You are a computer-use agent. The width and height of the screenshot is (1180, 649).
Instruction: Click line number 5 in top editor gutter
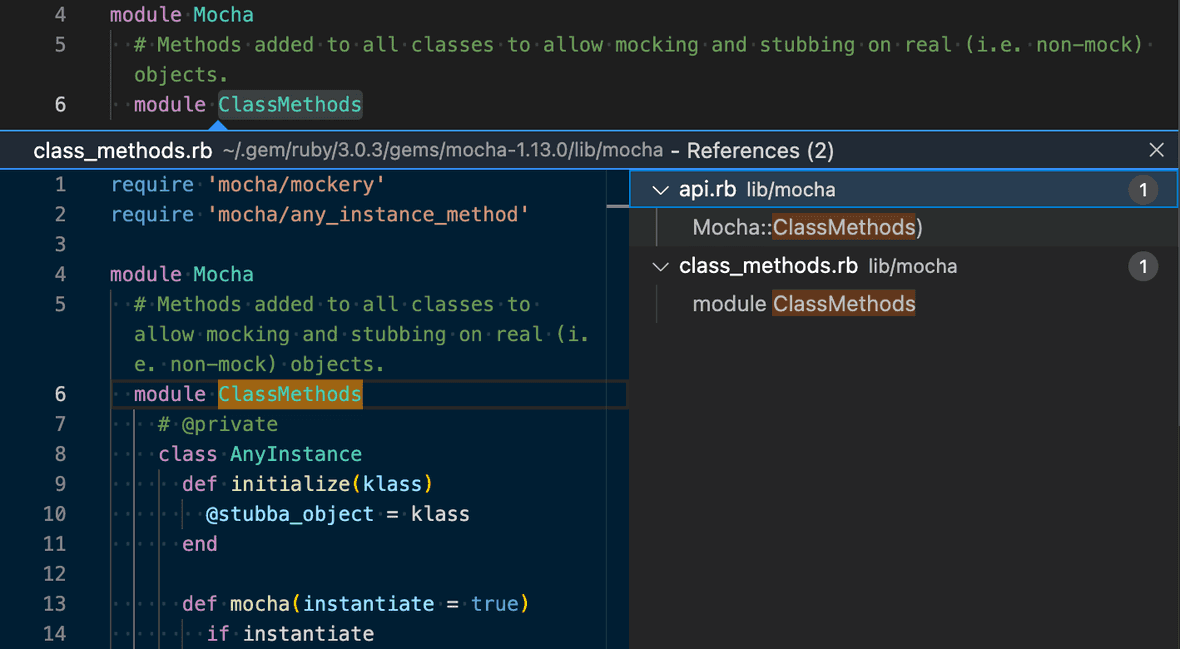point(60,45)
